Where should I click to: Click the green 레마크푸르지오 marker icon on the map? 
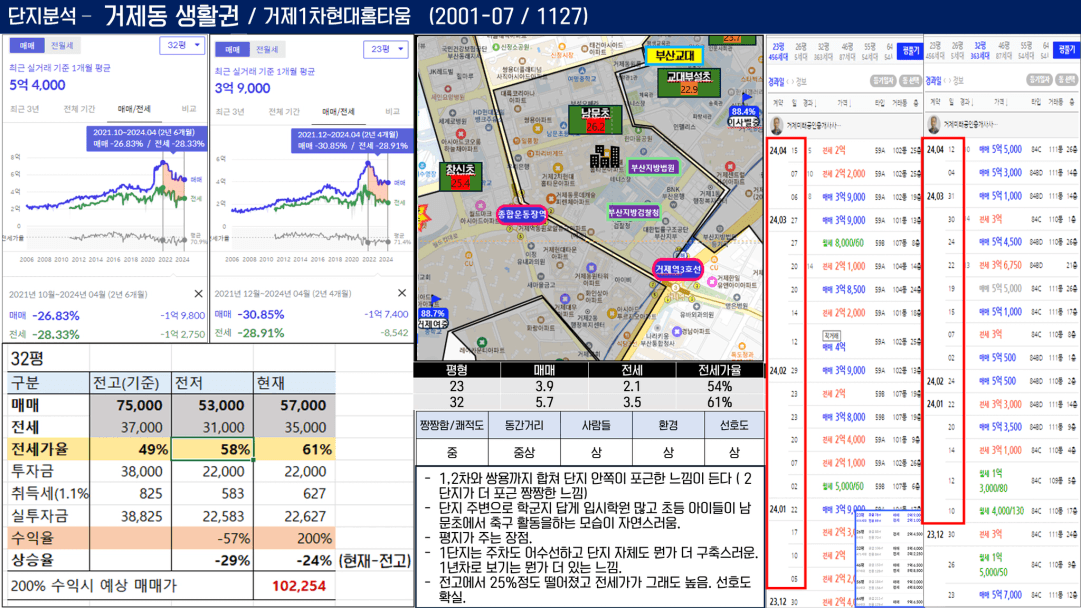point(482,342)
